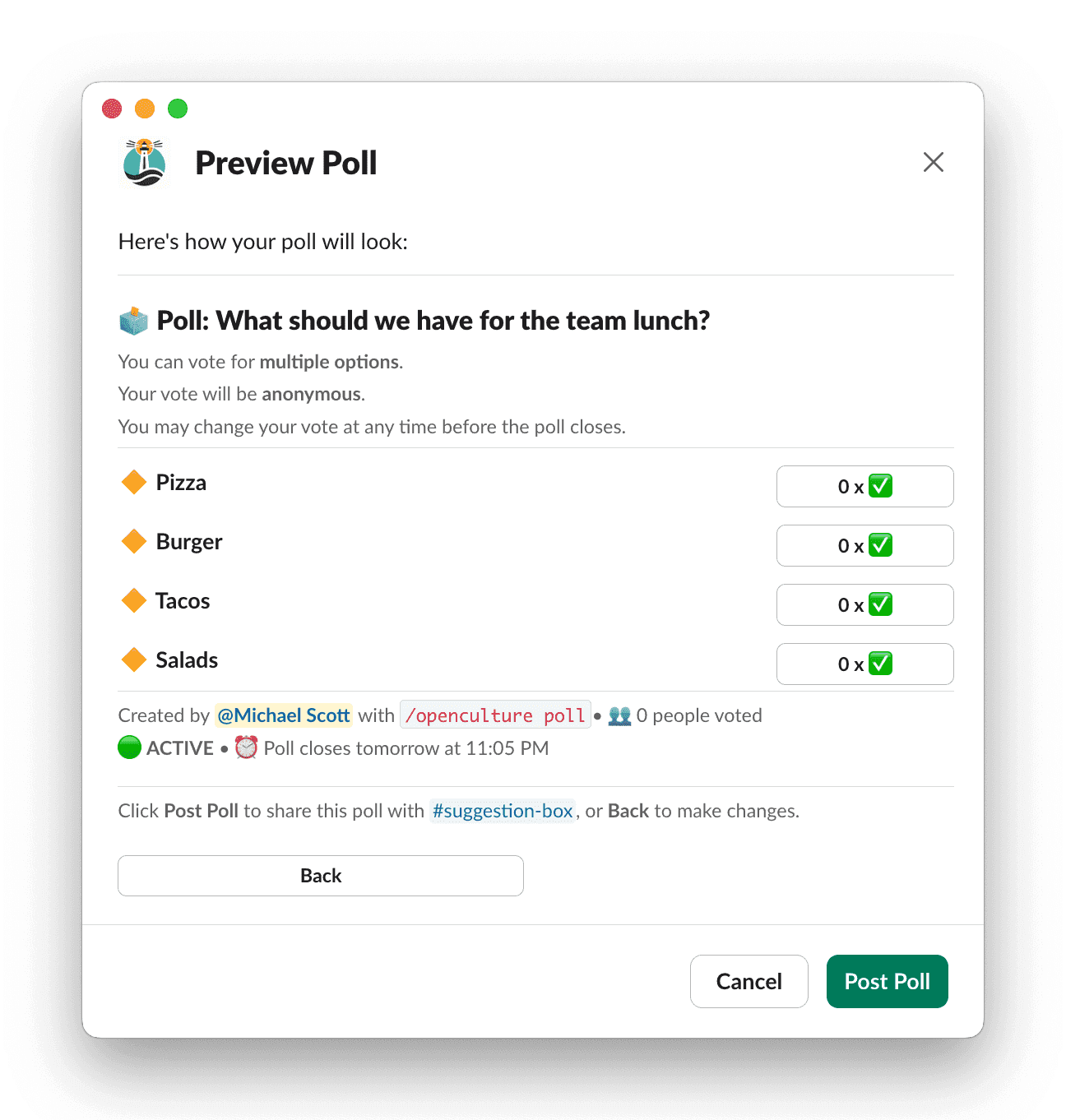The height and width of the screenshot is (1120, 1066).
Task: Select the orange diamond icon next to Pizza
Action: click(133, 483)
